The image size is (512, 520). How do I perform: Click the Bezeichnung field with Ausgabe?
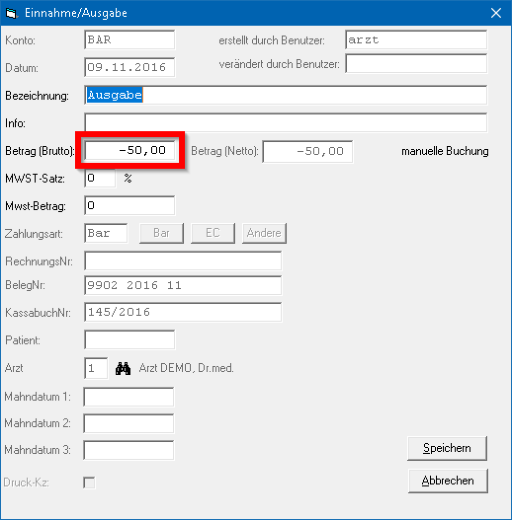pos(286,95)
